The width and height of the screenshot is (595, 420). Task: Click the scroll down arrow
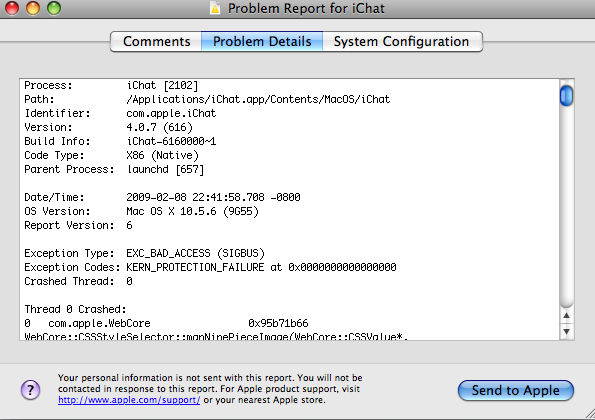pos(567,331)
